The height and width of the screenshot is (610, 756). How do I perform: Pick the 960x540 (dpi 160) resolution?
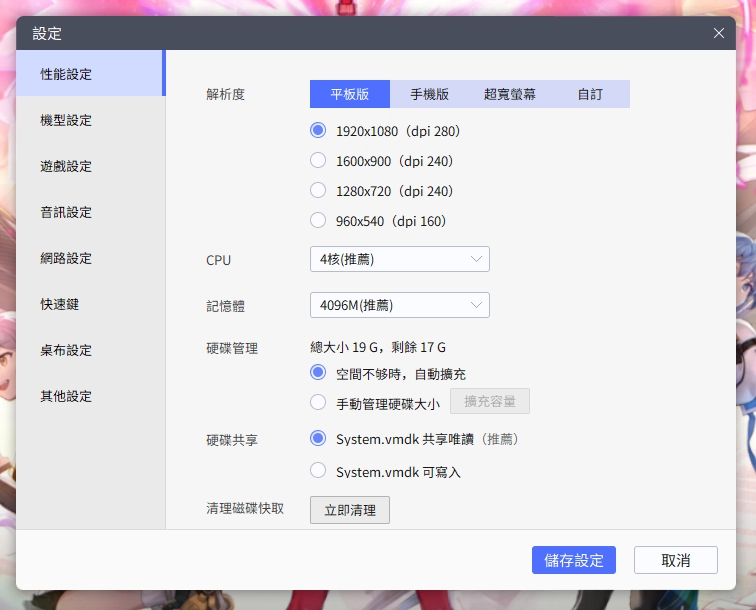click(x=319, y=220)
